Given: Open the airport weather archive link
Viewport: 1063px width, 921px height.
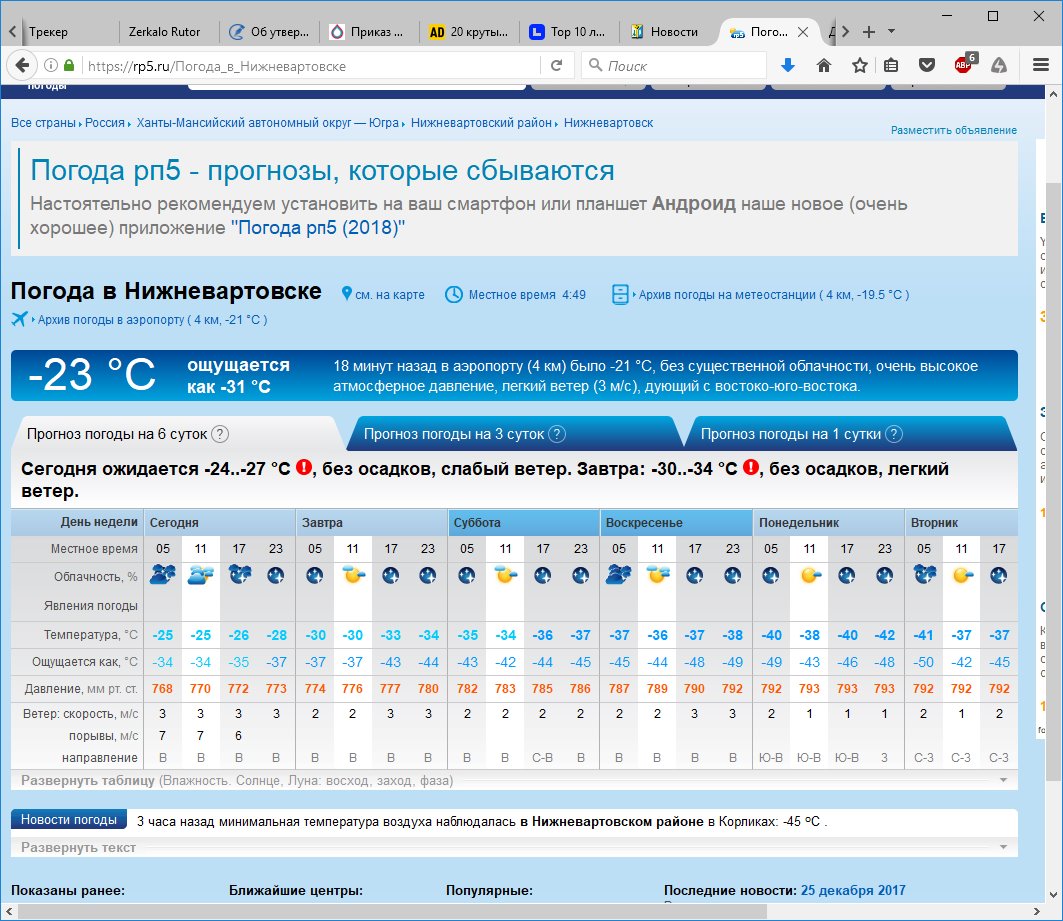Looking at the screenshot, I should point(151,320).
